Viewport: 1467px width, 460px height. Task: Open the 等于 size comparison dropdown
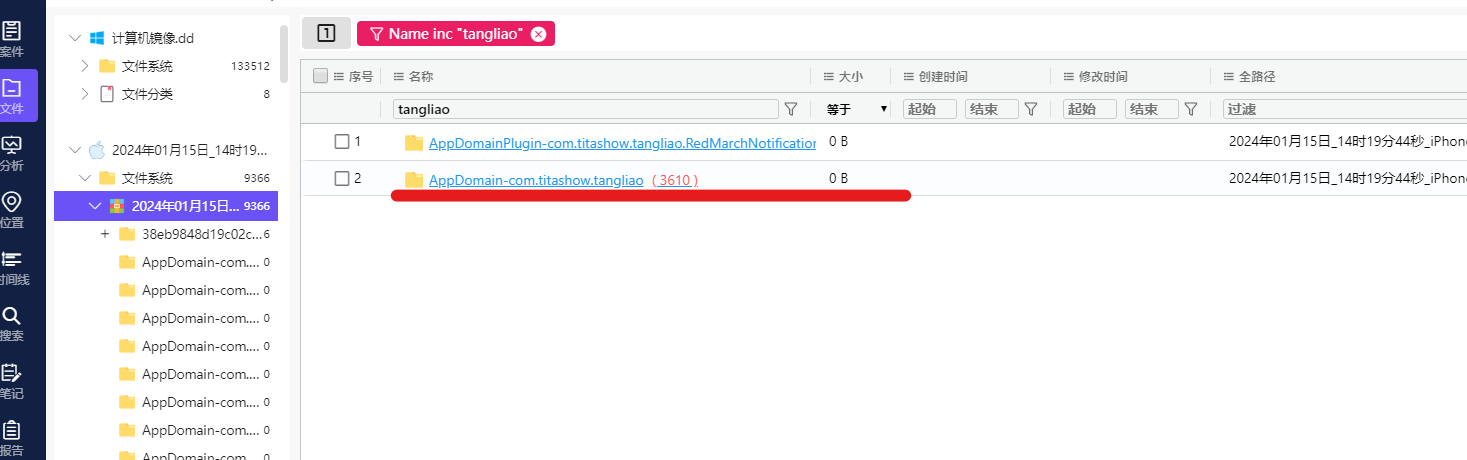tap(857, 109)
